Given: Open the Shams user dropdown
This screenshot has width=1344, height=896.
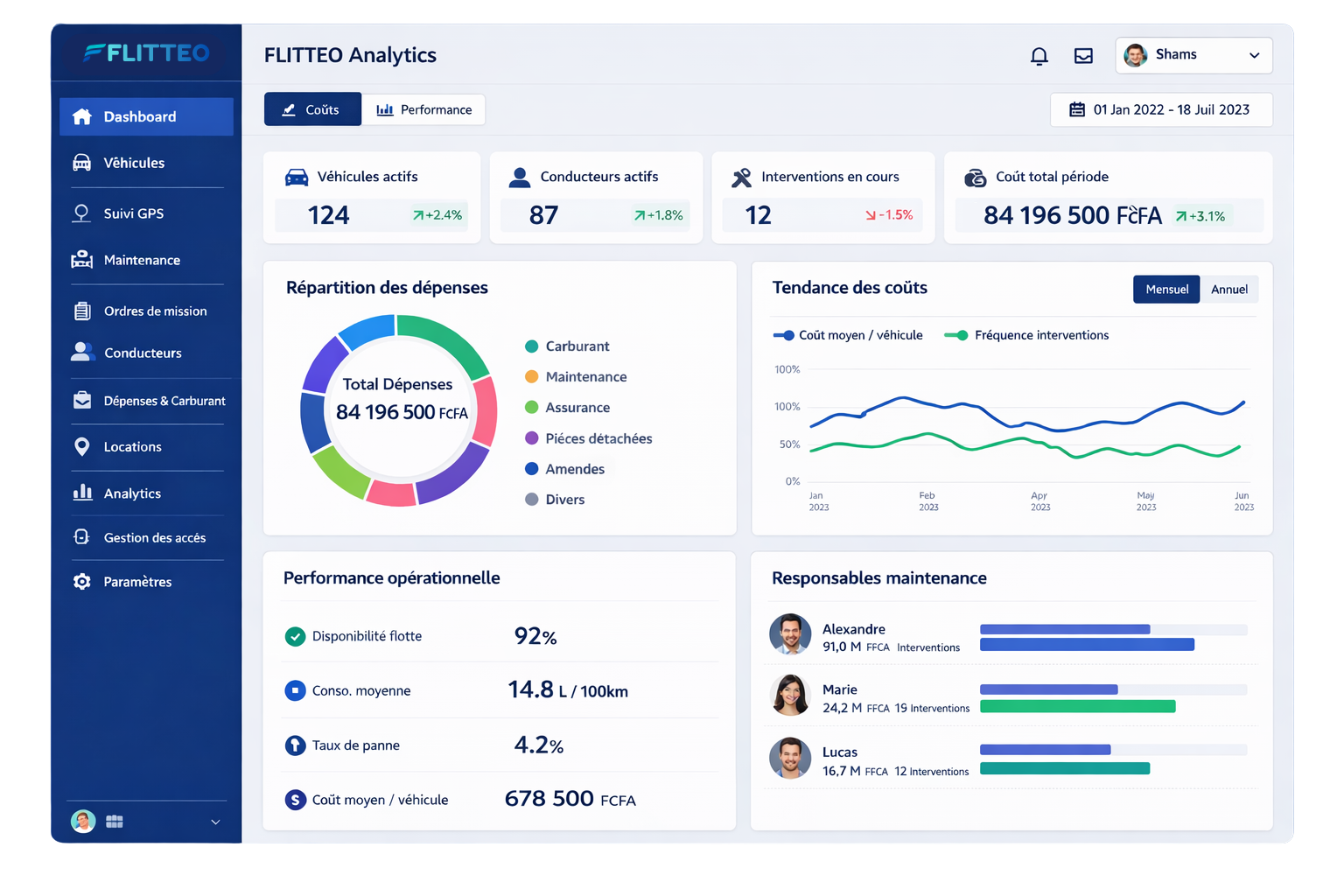Looking at the screenshot, I should coord(1193,55).
